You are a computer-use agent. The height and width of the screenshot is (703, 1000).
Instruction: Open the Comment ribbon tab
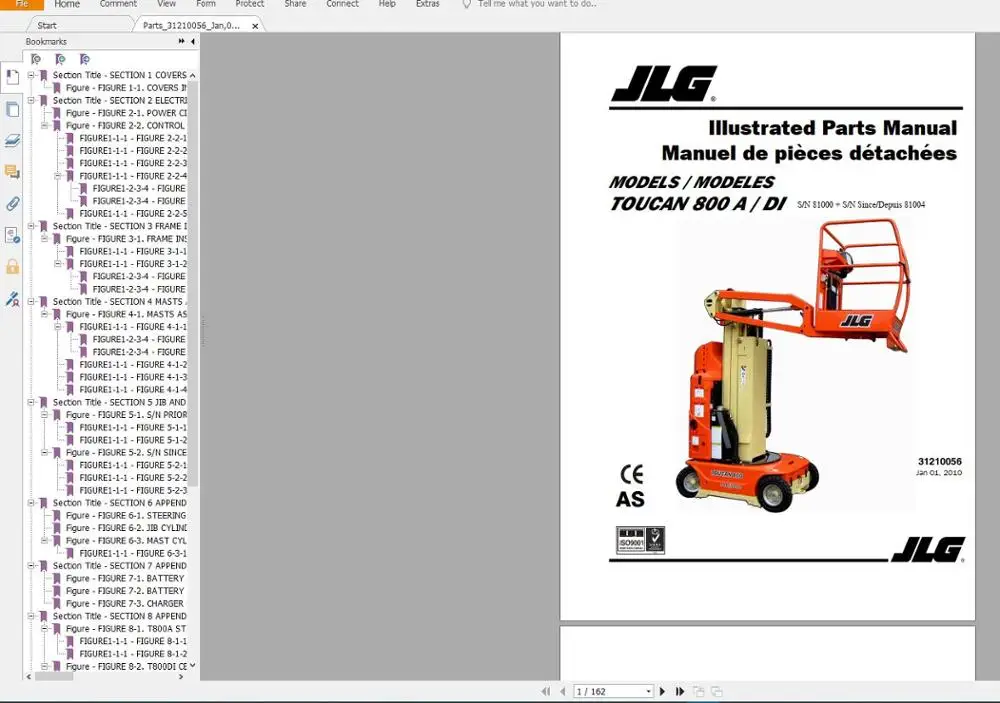point(118,4)
